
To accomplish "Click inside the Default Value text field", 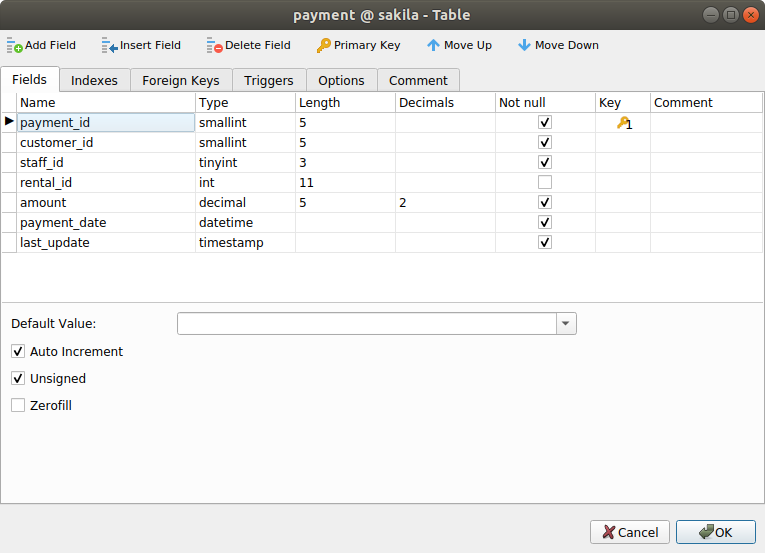I will [x=366, y=324].
